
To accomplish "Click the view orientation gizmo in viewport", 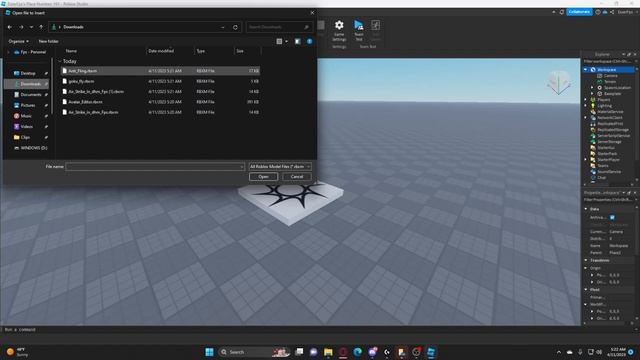I will 559,83.
